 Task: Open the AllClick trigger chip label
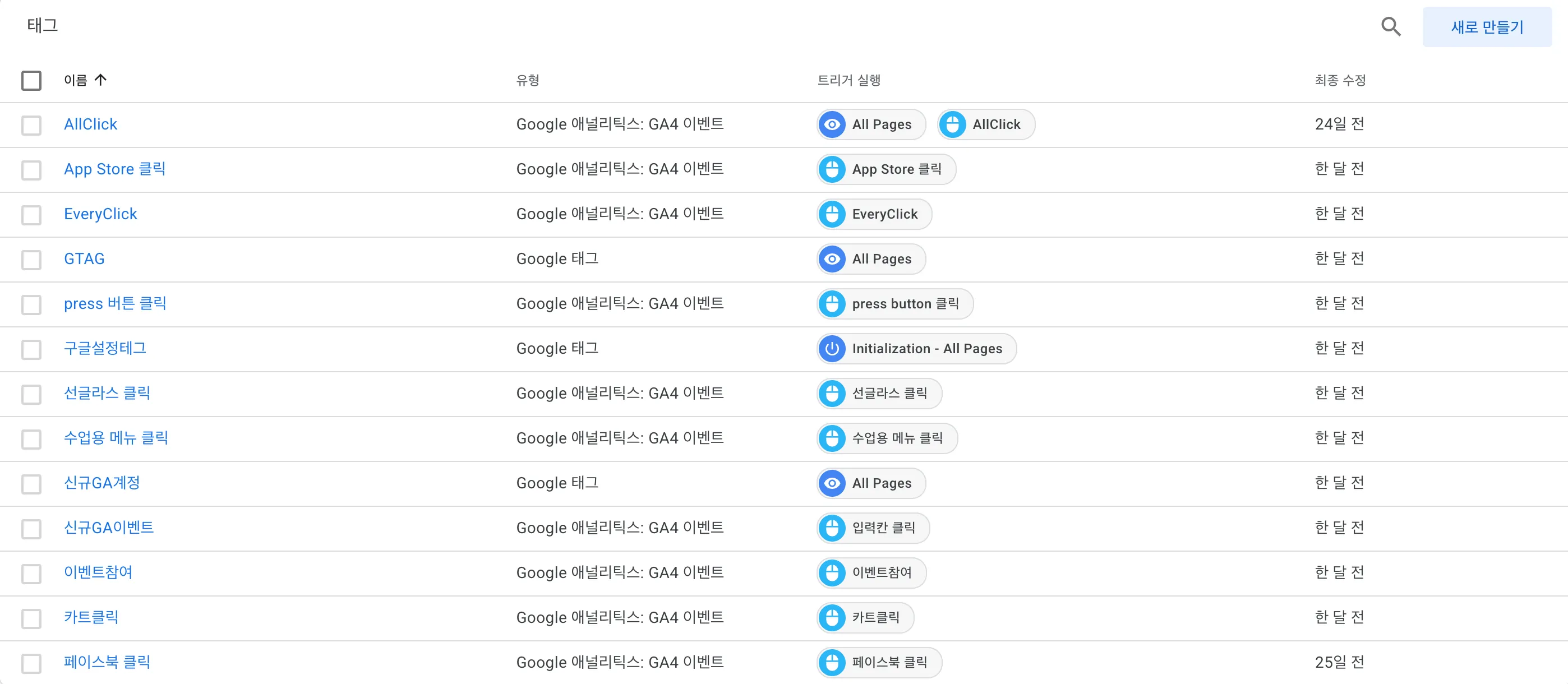997,124
